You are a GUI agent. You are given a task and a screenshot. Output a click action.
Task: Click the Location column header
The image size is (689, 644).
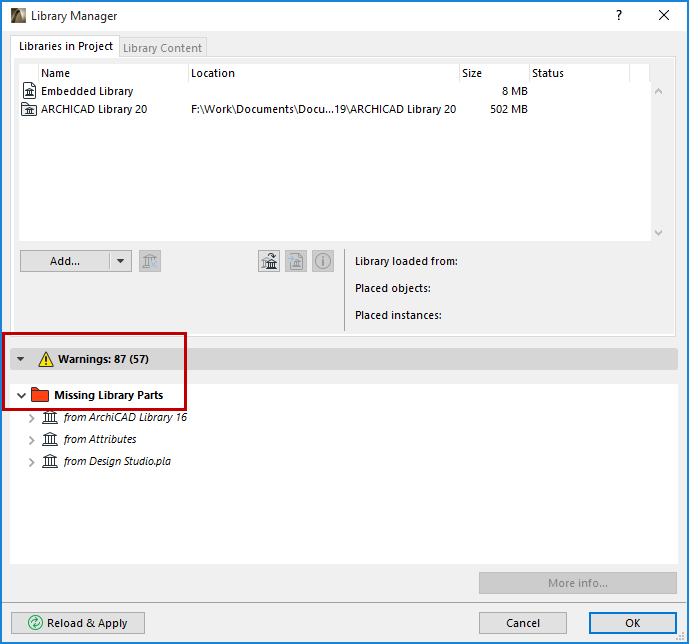click(x=324, y=73)
